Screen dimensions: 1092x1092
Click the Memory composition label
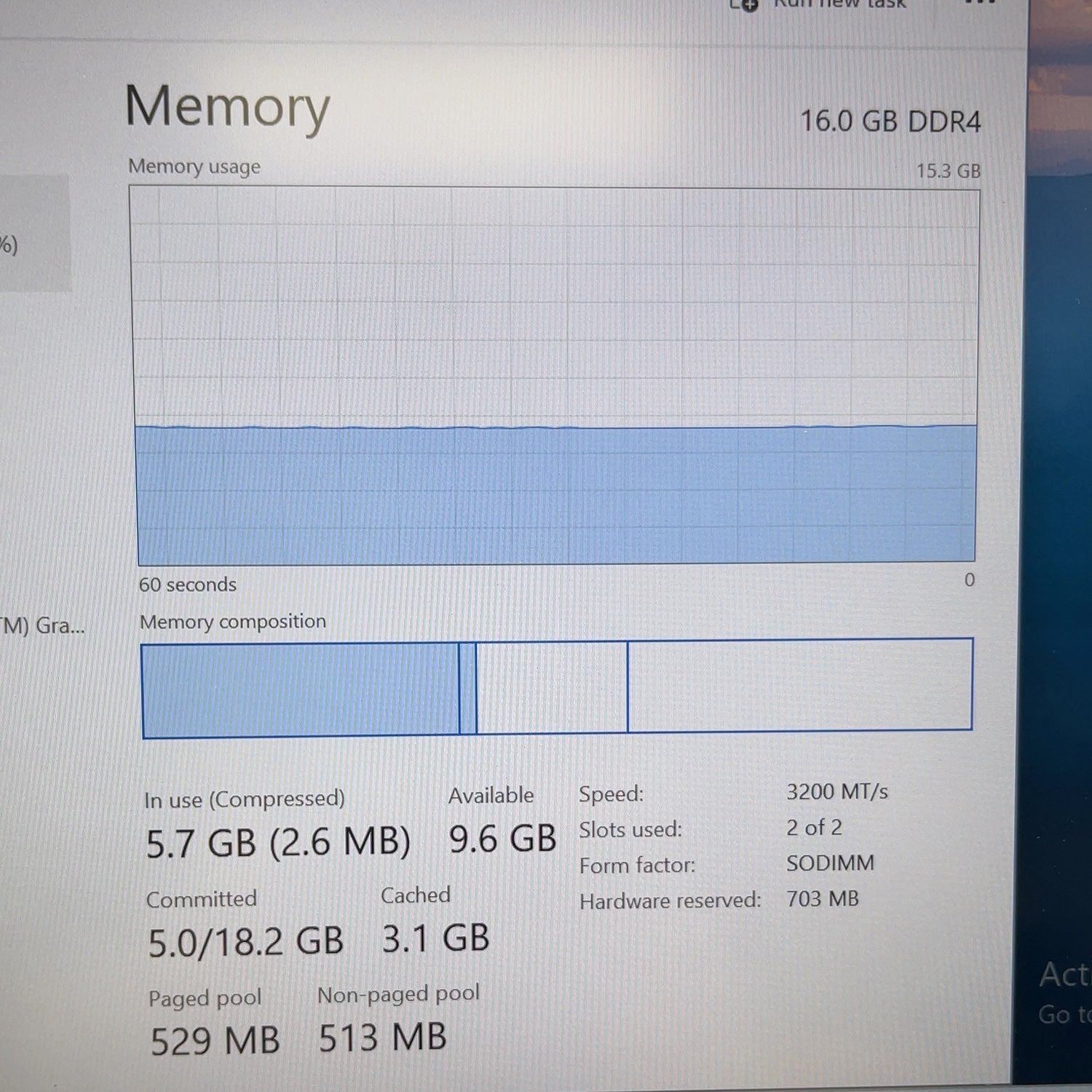pos(233,622)
